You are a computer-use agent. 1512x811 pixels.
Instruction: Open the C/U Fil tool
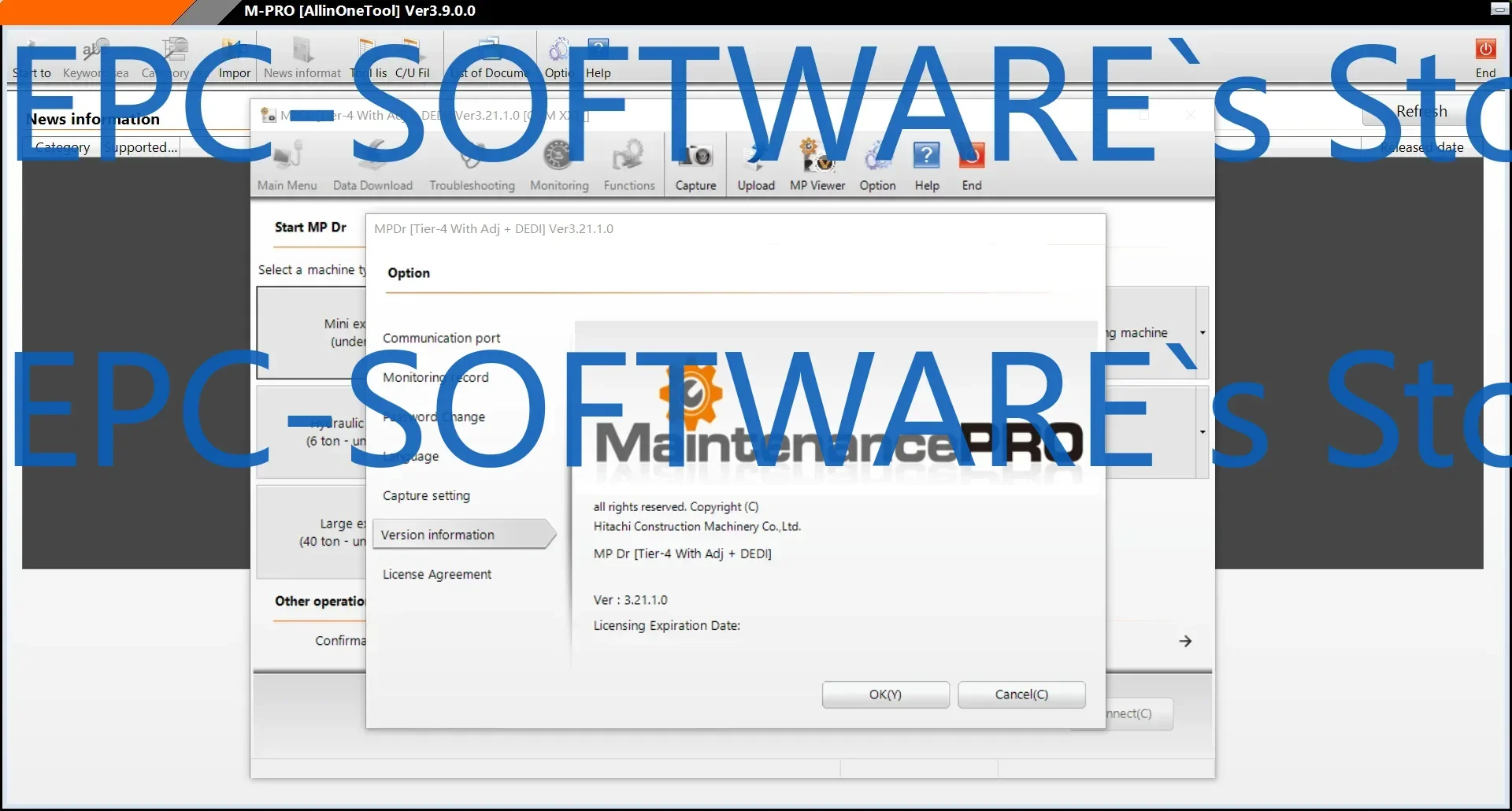[413, 55]
